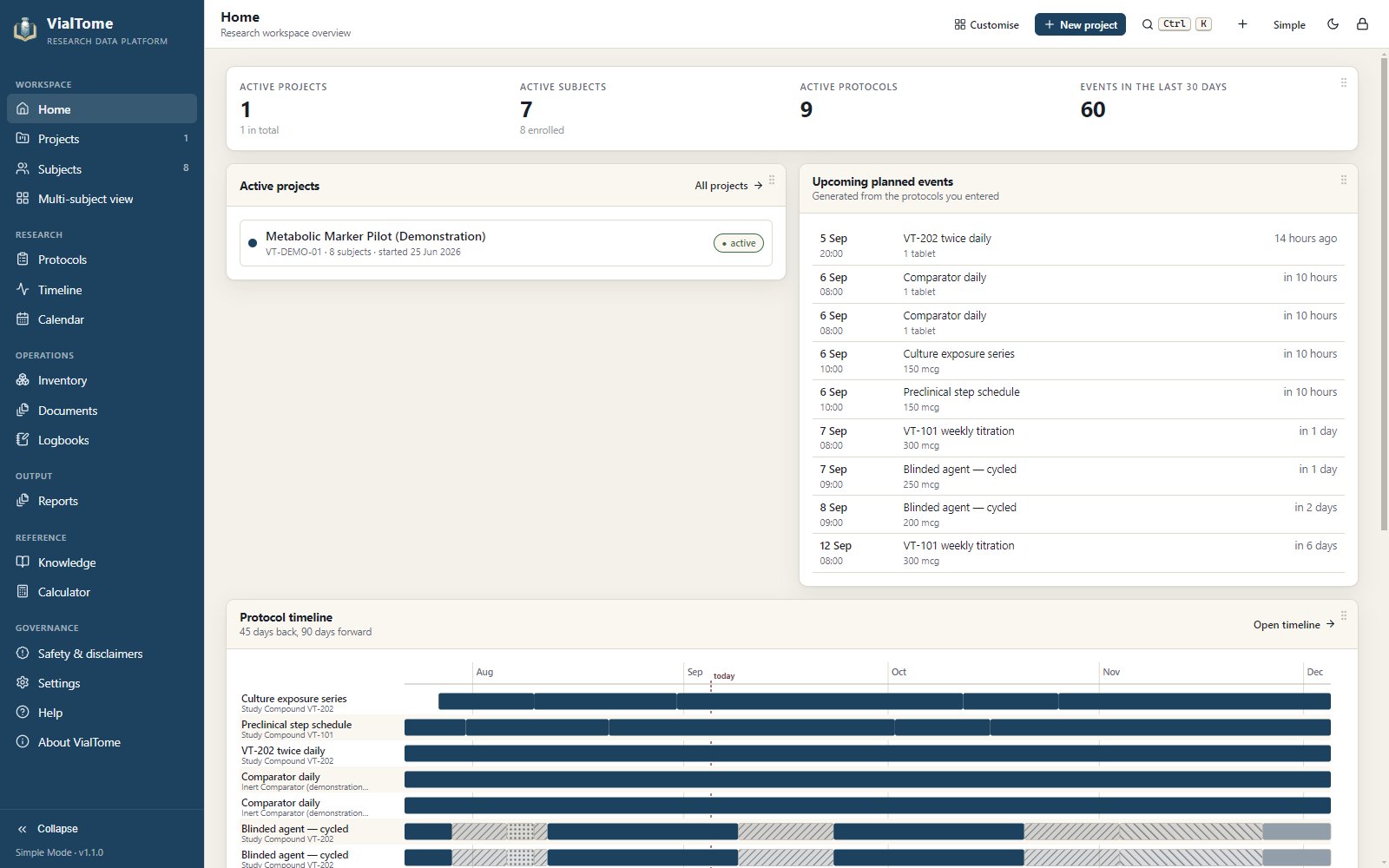Click the Preclinical step schedule timeline label
This screenshot has width=1389, height=868.
pyautogui.click(x=296, y=725)
